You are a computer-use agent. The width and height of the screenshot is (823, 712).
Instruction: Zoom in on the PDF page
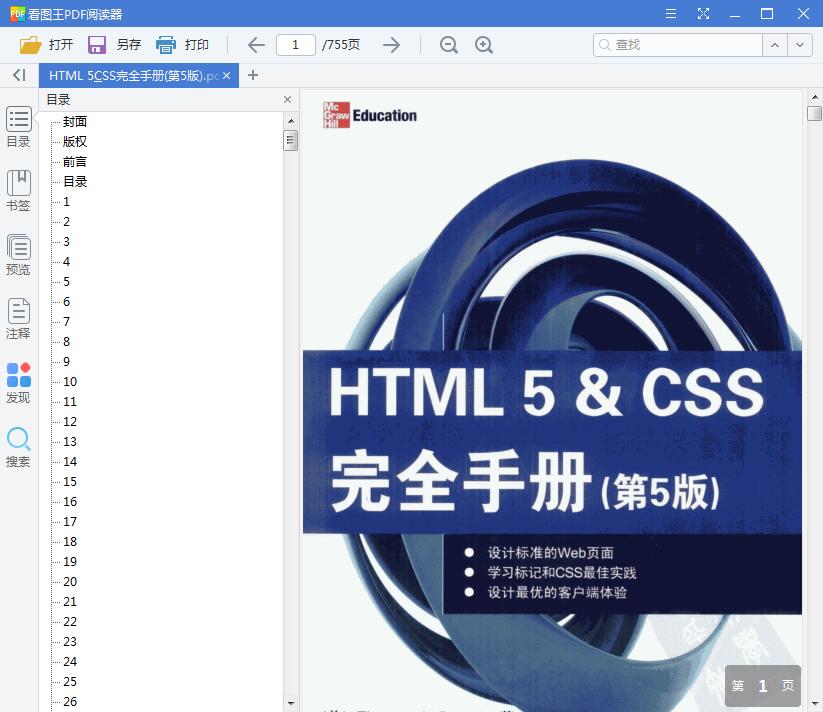[484, 44]
